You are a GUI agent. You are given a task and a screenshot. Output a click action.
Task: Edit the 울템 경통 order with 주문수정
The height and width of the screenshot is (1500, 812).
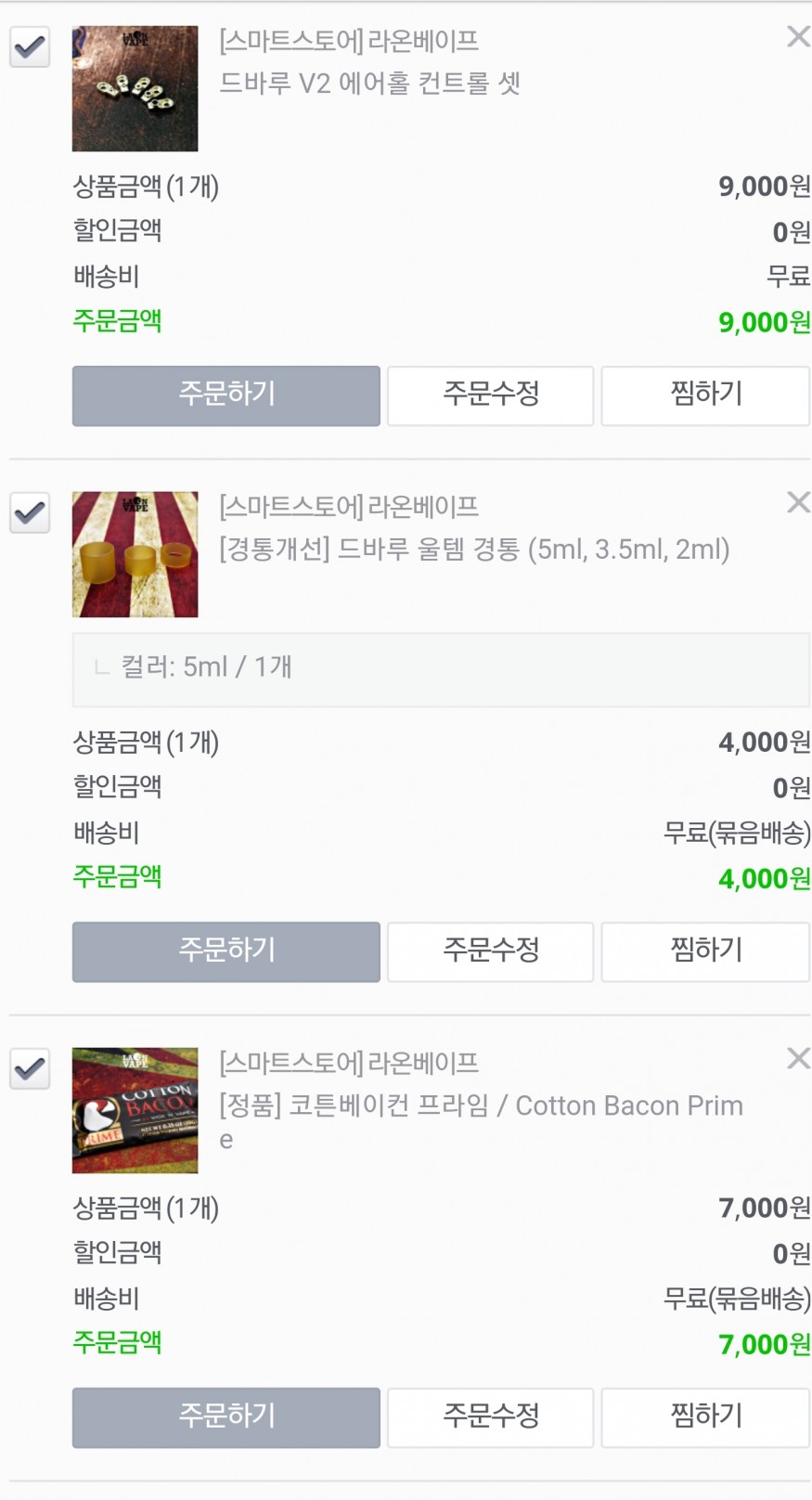pyautogui.click(x=490, y=951)
